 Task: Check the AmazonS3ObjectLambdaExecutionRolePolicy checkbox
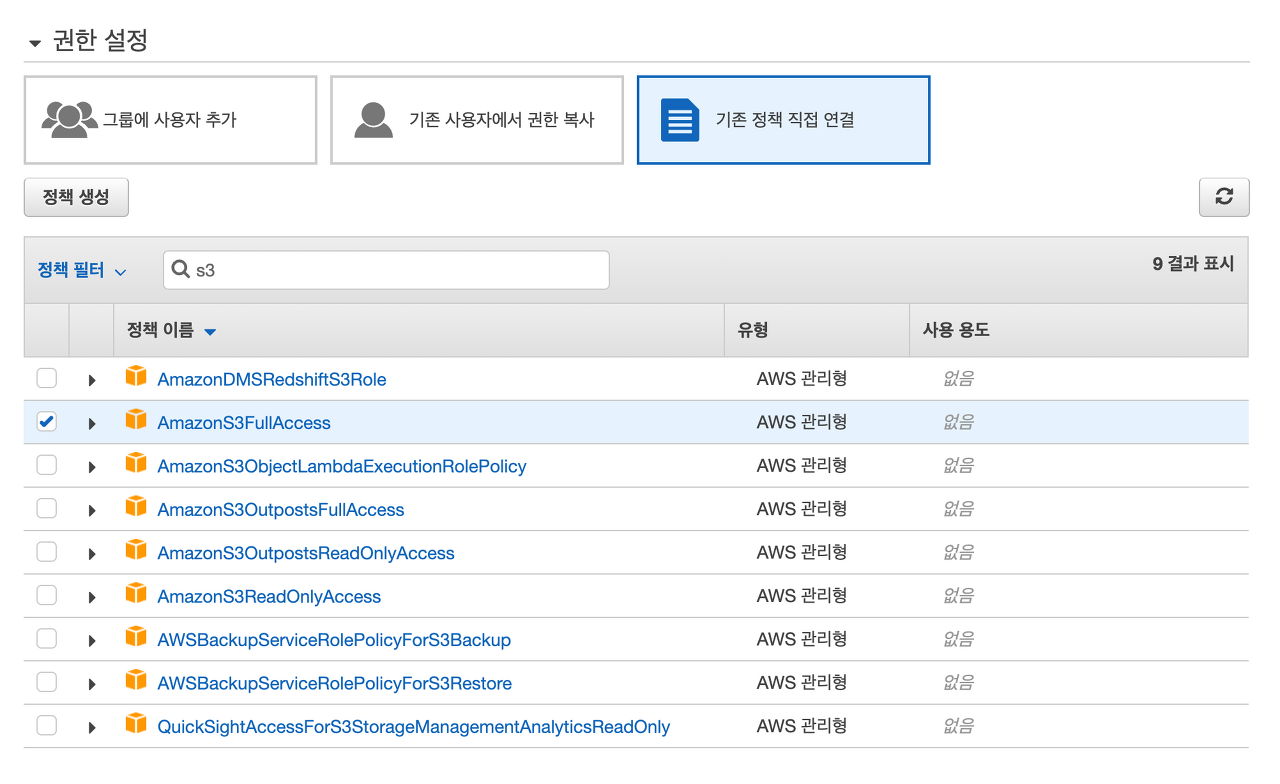point(47,465)
